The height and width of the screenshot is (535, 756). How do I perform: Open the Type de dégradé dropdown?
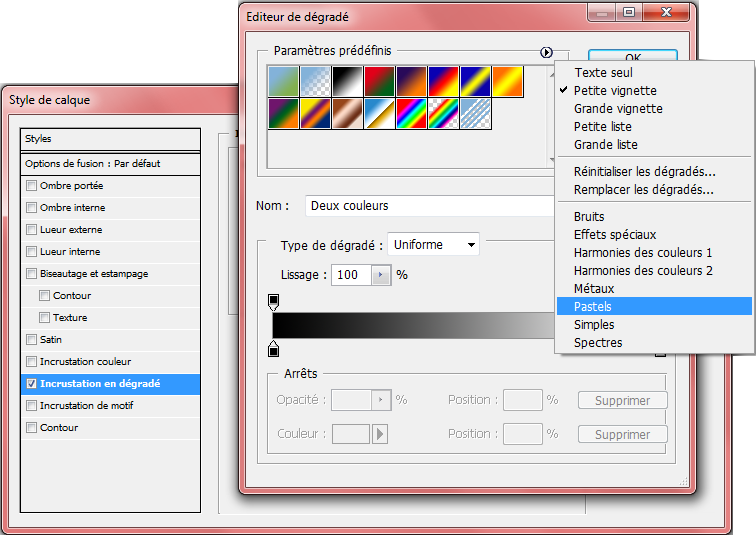433,244
